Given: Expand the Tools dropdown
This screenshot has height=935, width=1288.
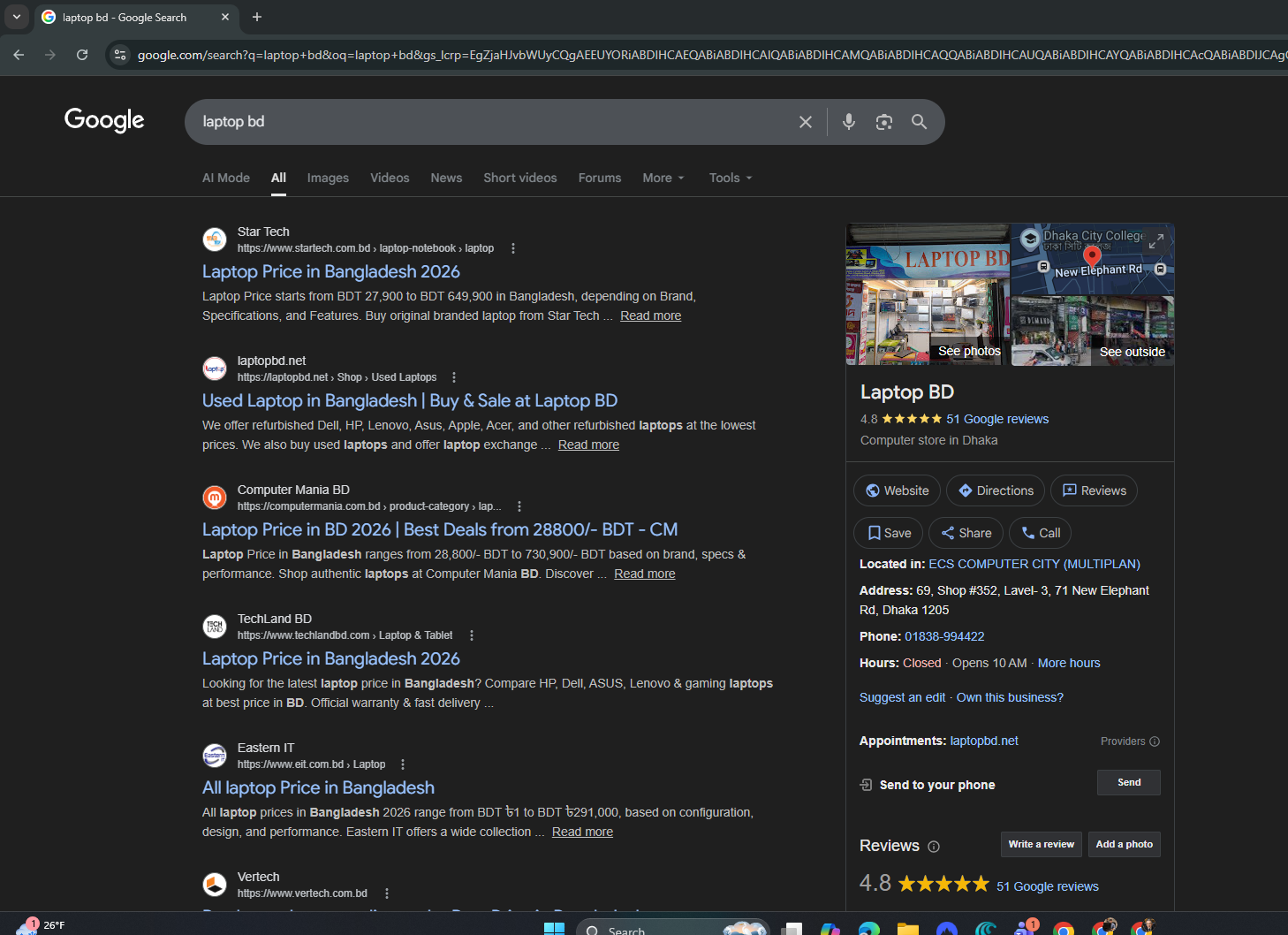Looking at the screenshot, I should [730, 178].
